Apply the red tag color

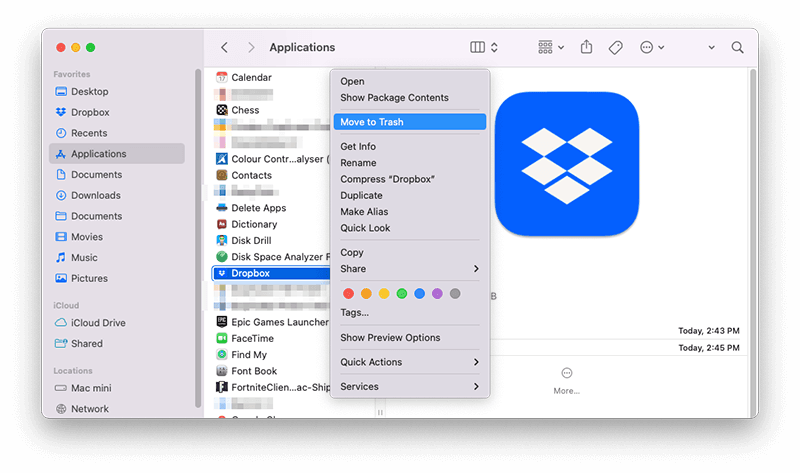coord(348,293)
